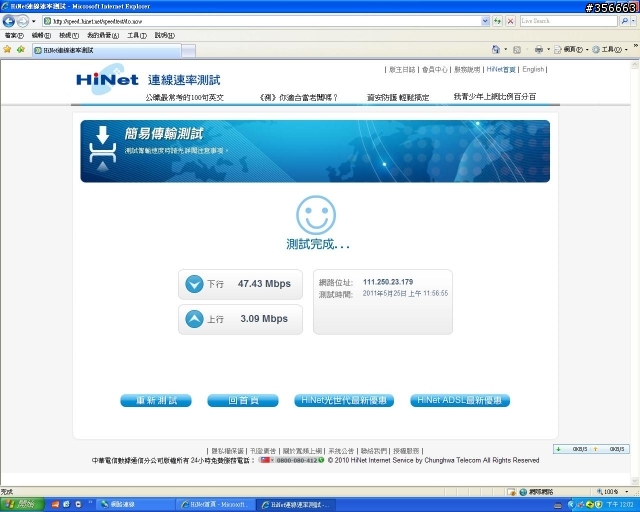The height and width of the screenshot is (512, 640).
Task: Click the HiNet ADSL最新優惠 button
Action: pos(460,401)
